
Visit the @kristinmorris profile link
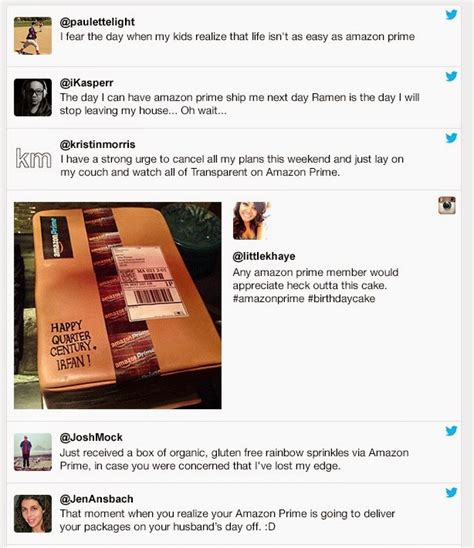(98, 144)
